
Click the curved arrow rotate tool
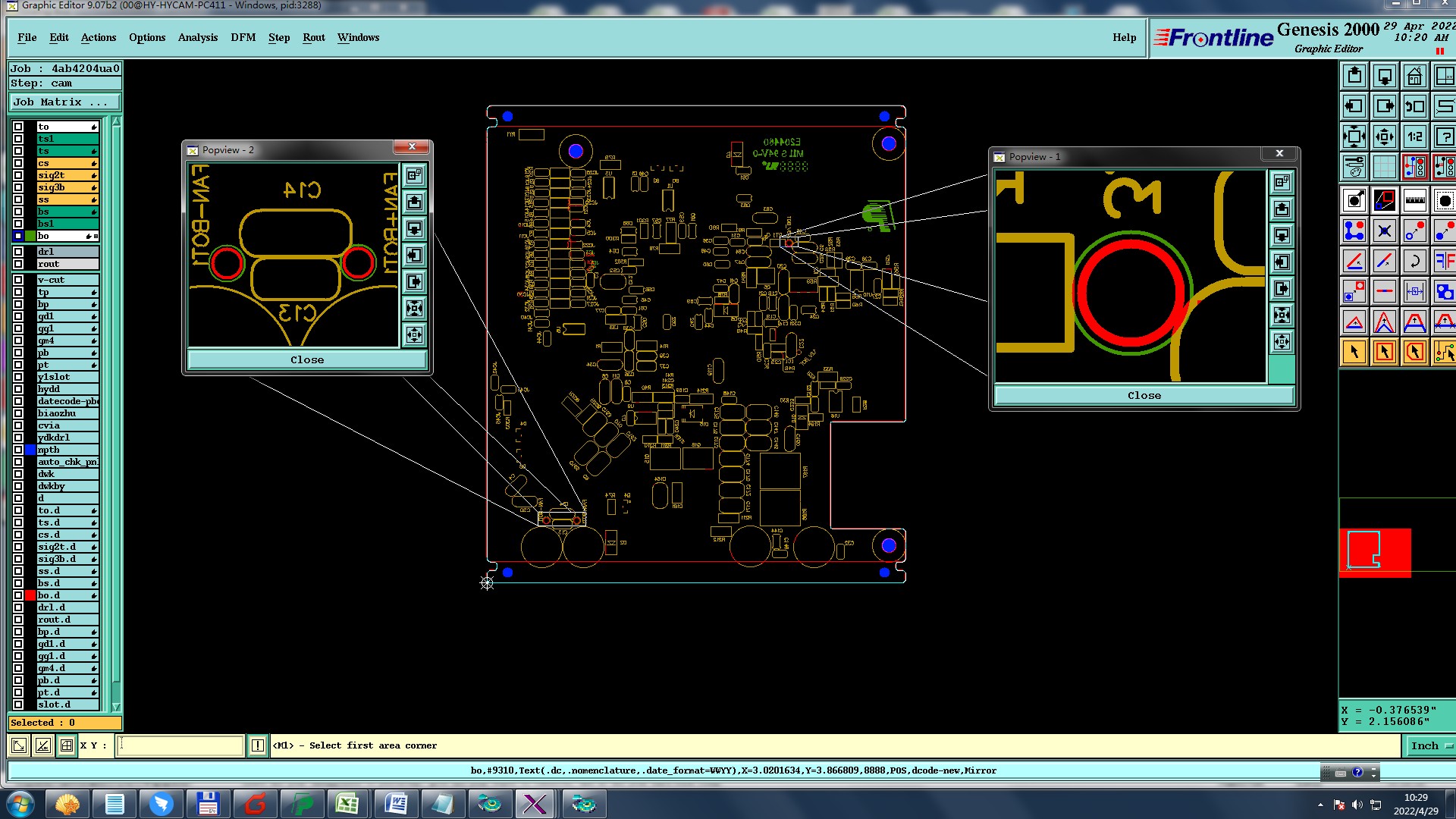(x=1415, y=261)
